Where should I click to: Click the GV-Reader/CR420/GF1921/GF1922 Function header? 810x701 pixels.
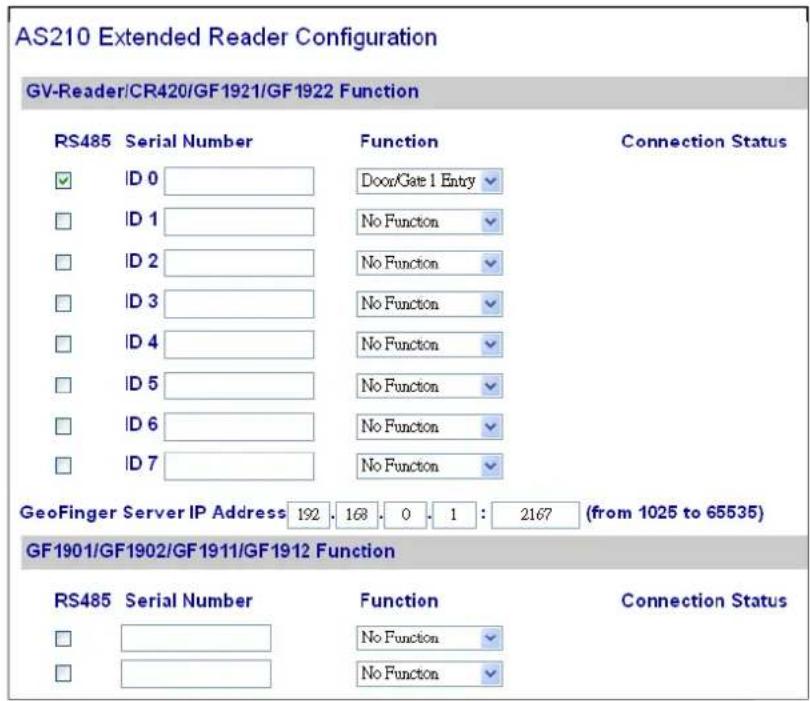pos(222,91)
